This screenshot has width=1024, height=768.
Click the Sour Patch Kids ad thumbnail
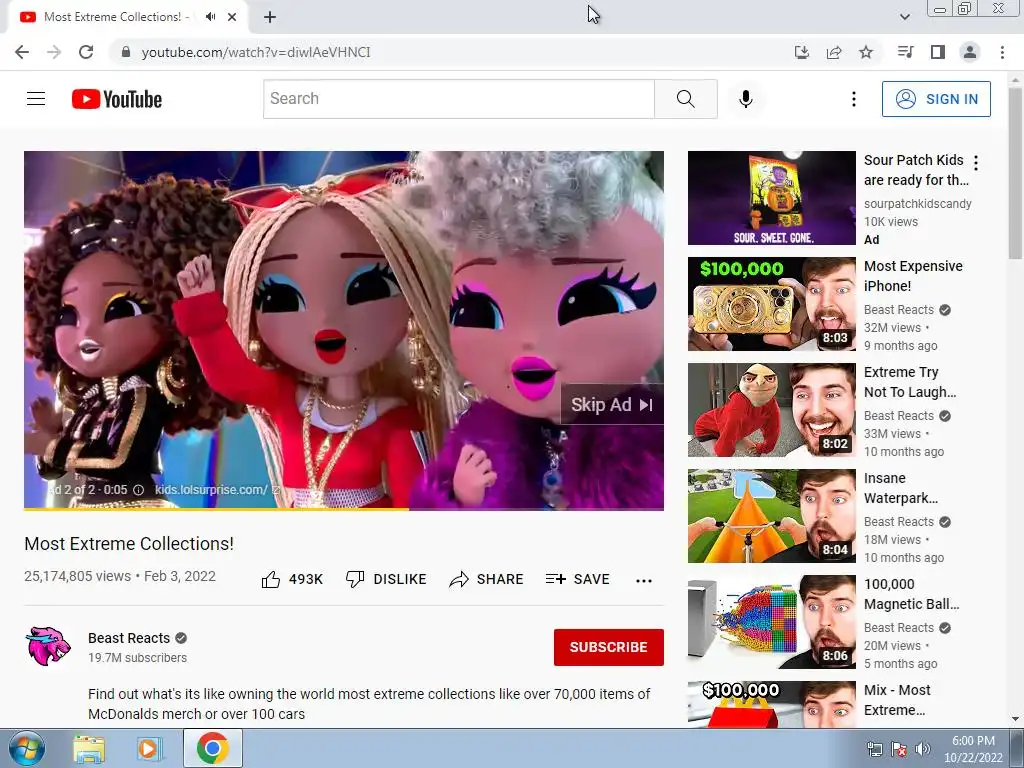pos(771,198)
